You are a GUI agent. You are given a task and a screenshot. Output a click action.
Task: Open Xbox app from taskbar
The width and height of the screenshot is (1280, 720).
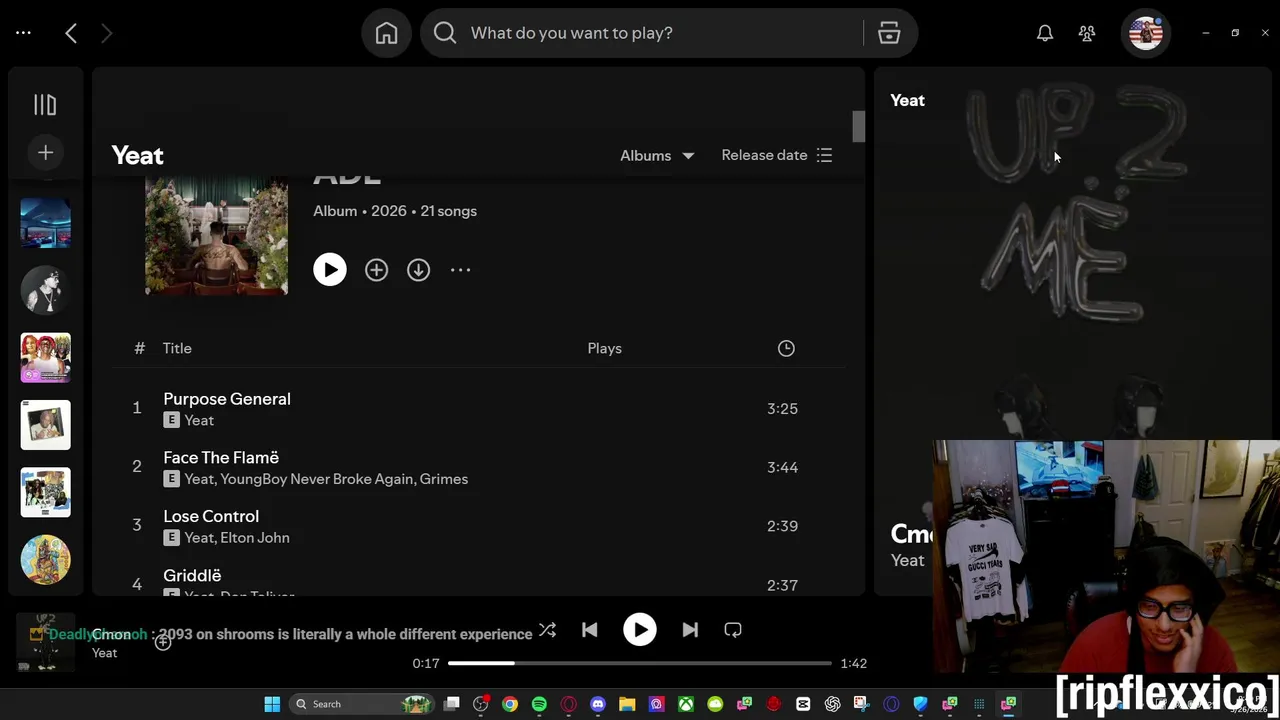[x=686, y=704]
